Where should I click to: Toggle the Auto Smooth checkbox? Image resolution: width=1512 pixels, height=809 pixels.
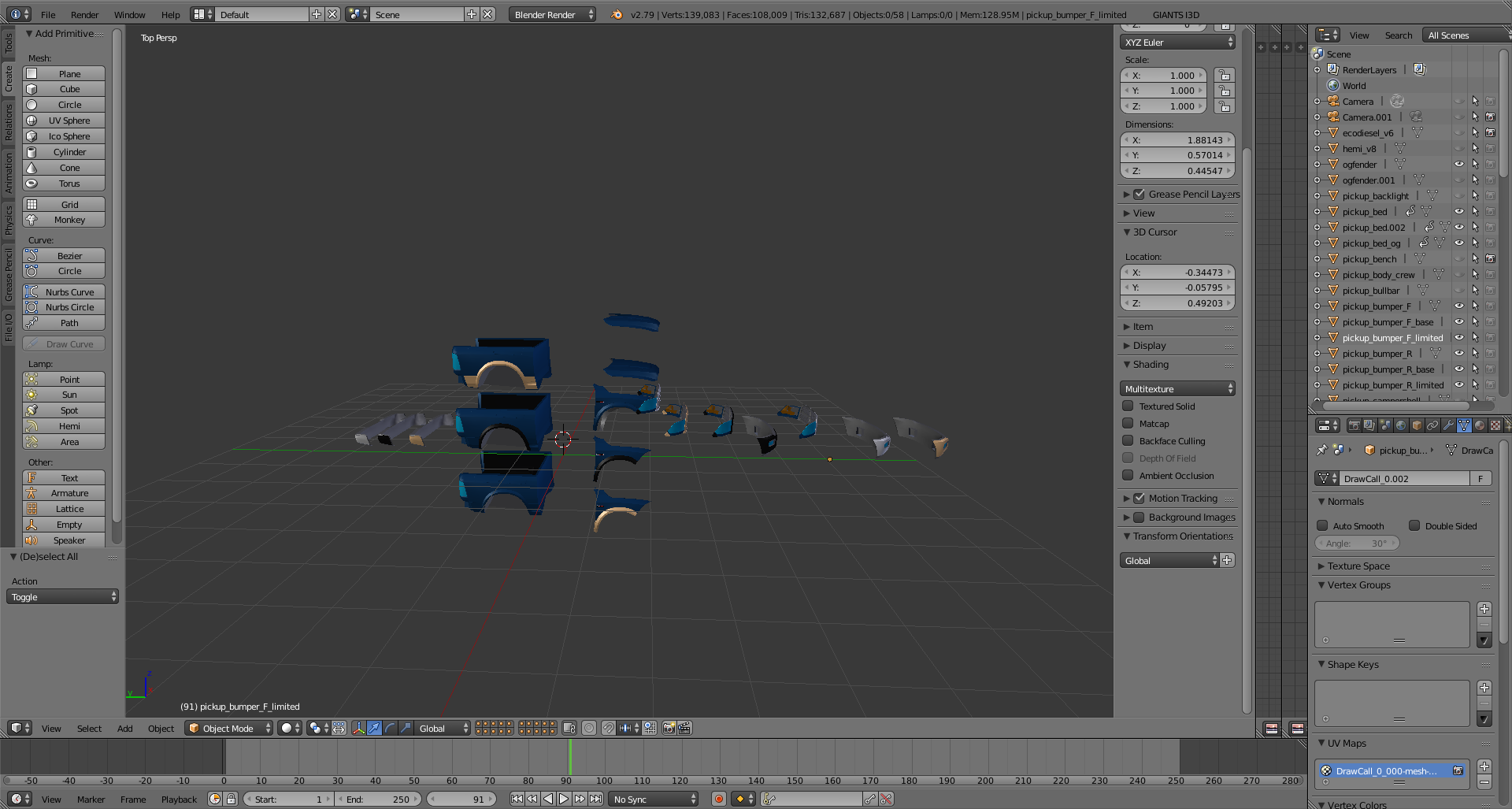[1322, 525]
